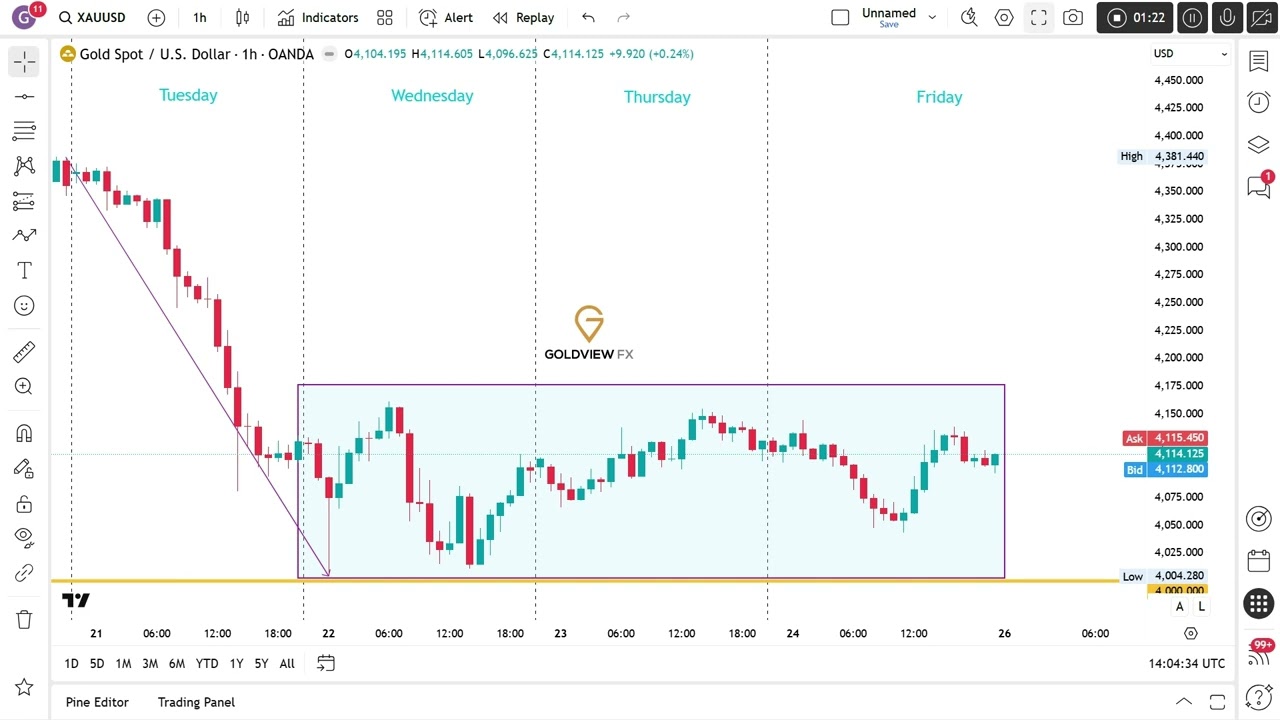
Task: Open the Fibonacci retracement tools
Action: point(24,131)
